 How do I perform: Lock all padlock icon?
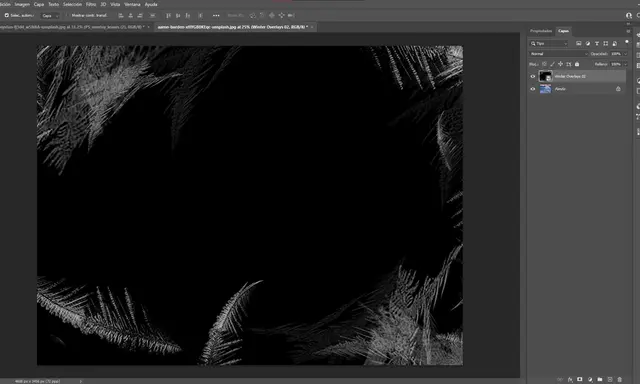pos(577,64)
